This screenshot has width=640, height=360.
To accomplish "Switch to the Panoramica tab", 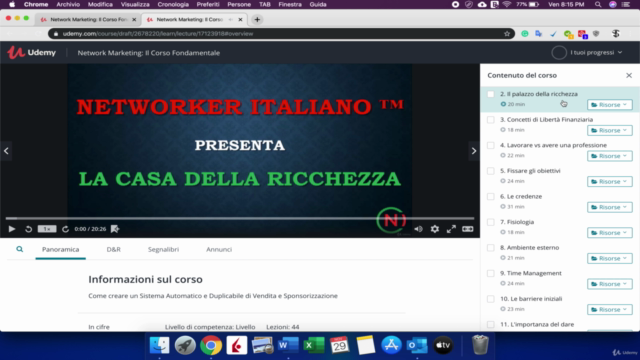I will click(x=60, y=249).
